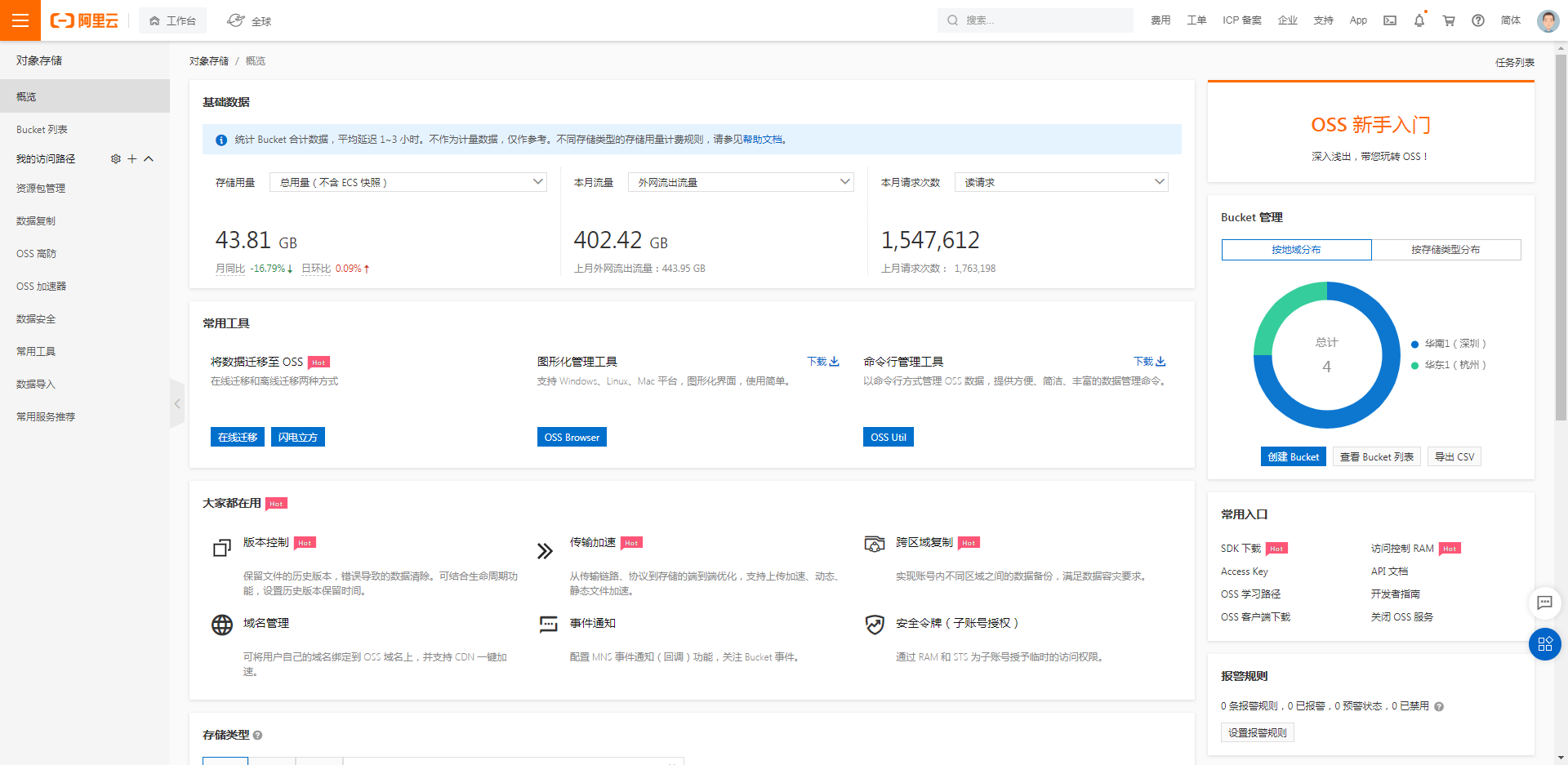Click the info icon in the notice banner

point(221,140)
